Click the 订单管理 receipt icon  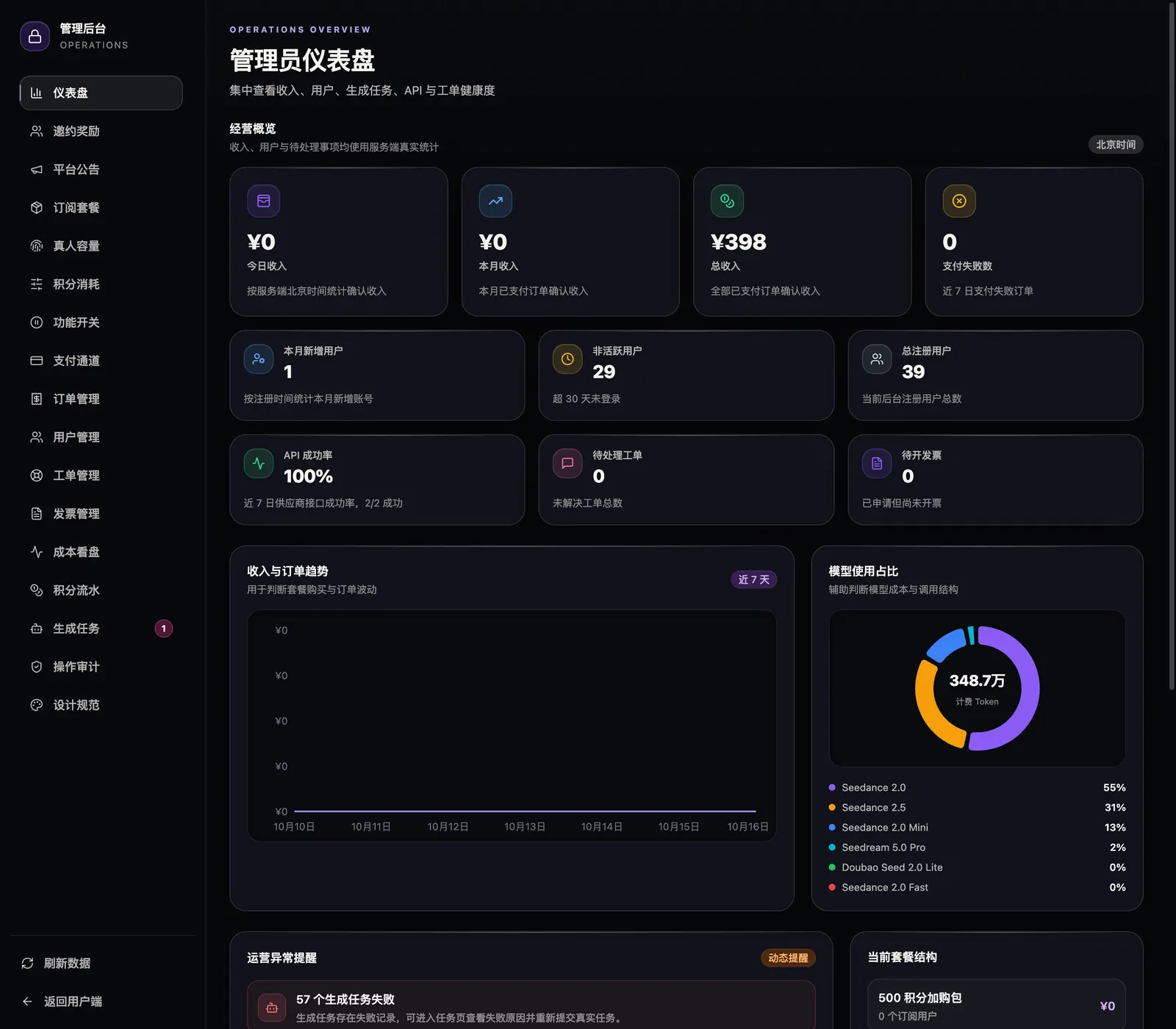[x=36, y=398]
